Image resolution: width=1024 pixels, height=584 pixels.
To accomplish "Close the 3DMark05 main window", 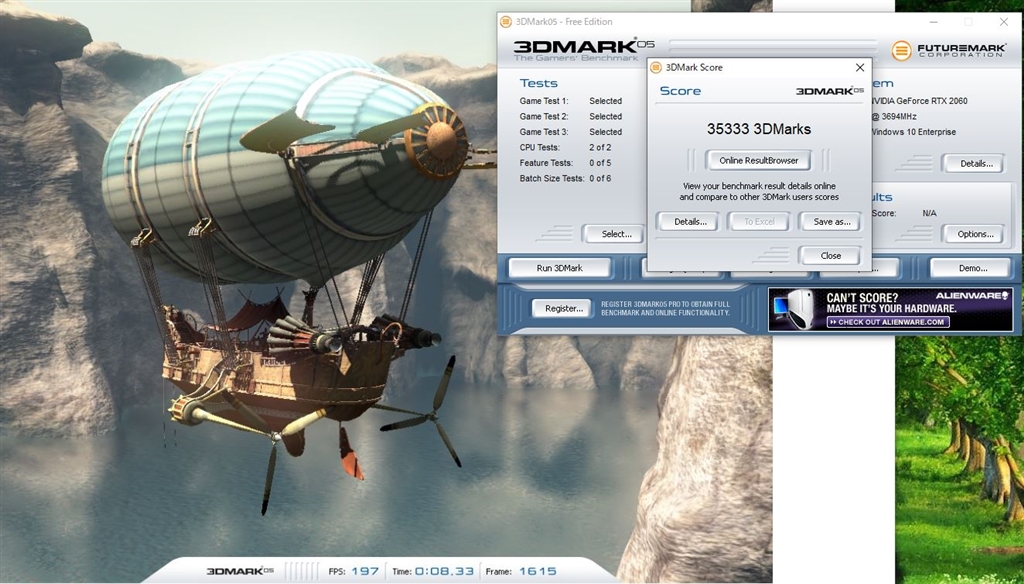I will pyautogui.click(x=1004, y=22).
